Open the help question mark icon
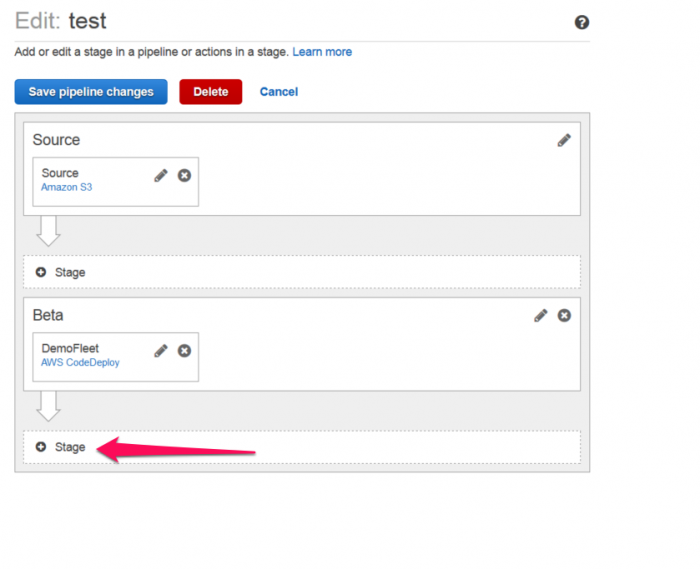This screenshot has width=700, height=569. [x=582, y=22]
